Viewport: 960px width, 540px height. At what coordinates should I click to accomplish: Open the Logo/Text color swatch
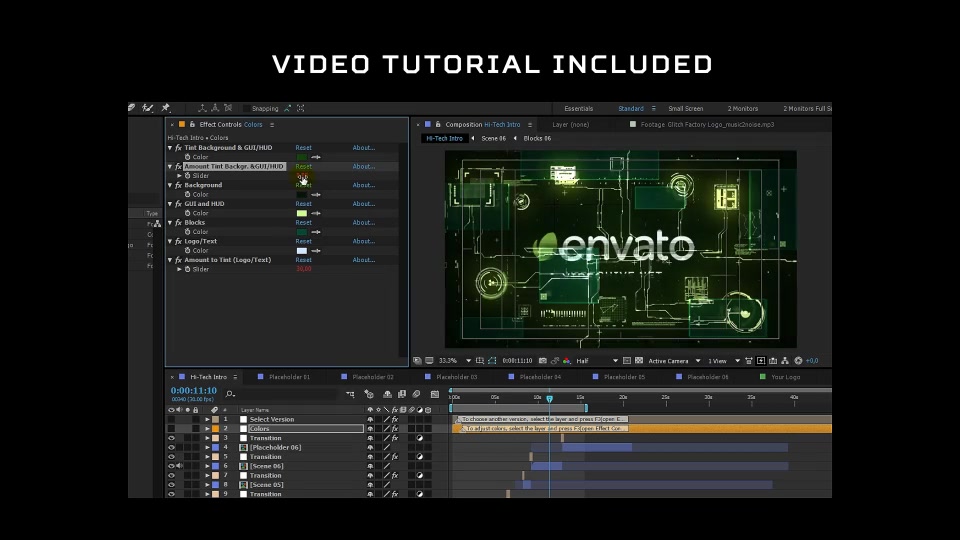click(x=302, y=250)
